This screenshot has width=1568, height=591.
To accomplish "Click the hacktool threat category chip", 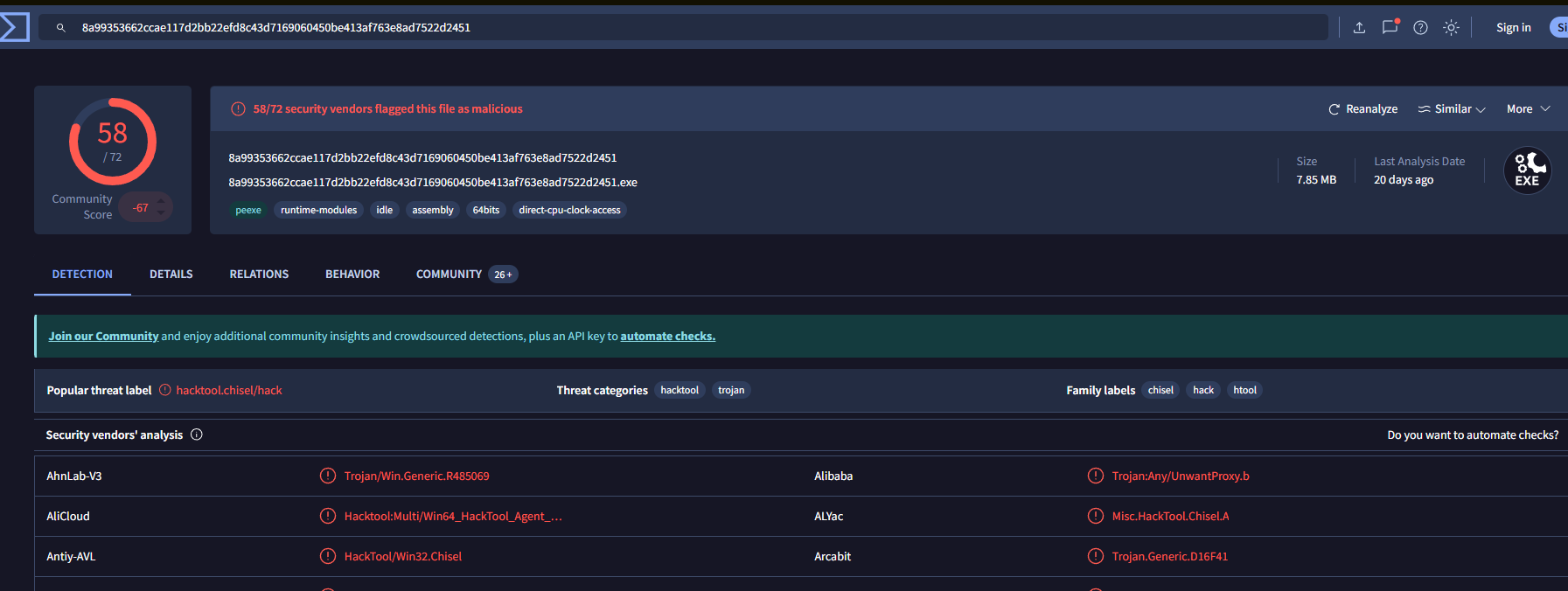I will [679, 391].
